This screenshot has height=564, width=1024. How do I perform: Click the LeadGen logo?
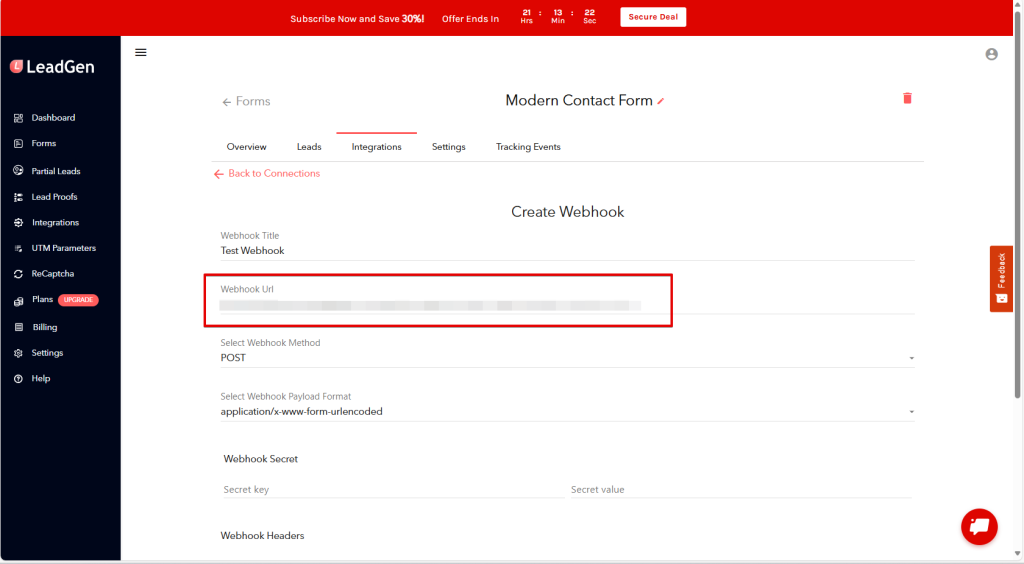(x=52, y=66)
